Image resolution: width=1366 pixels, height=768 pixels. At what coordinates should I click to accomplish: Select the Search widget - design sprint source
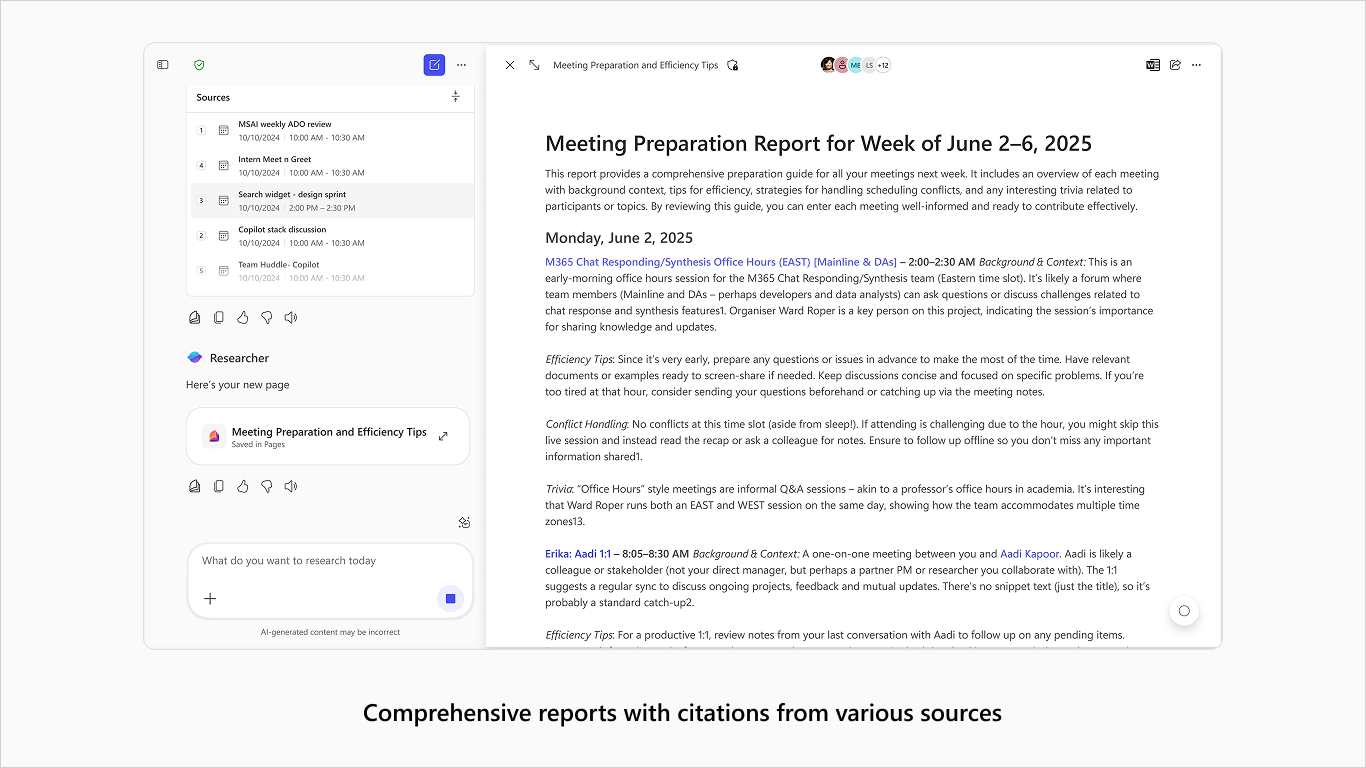pos(331,201)
